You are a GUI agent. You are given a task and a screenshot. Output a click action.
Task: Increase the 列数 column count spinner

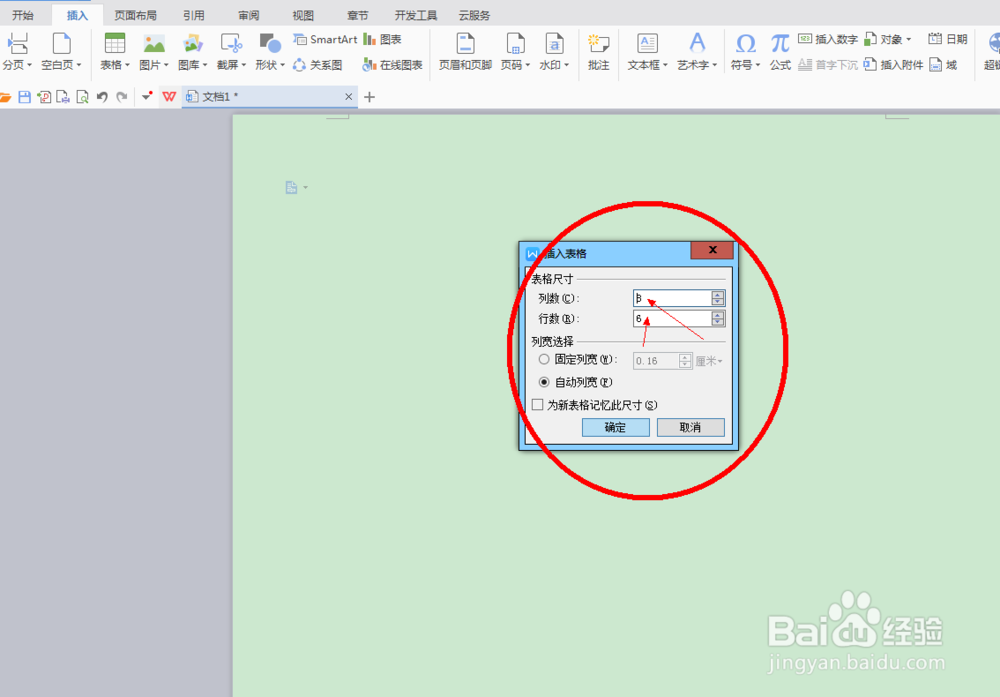pyautogui.click(x=718, y=294)
